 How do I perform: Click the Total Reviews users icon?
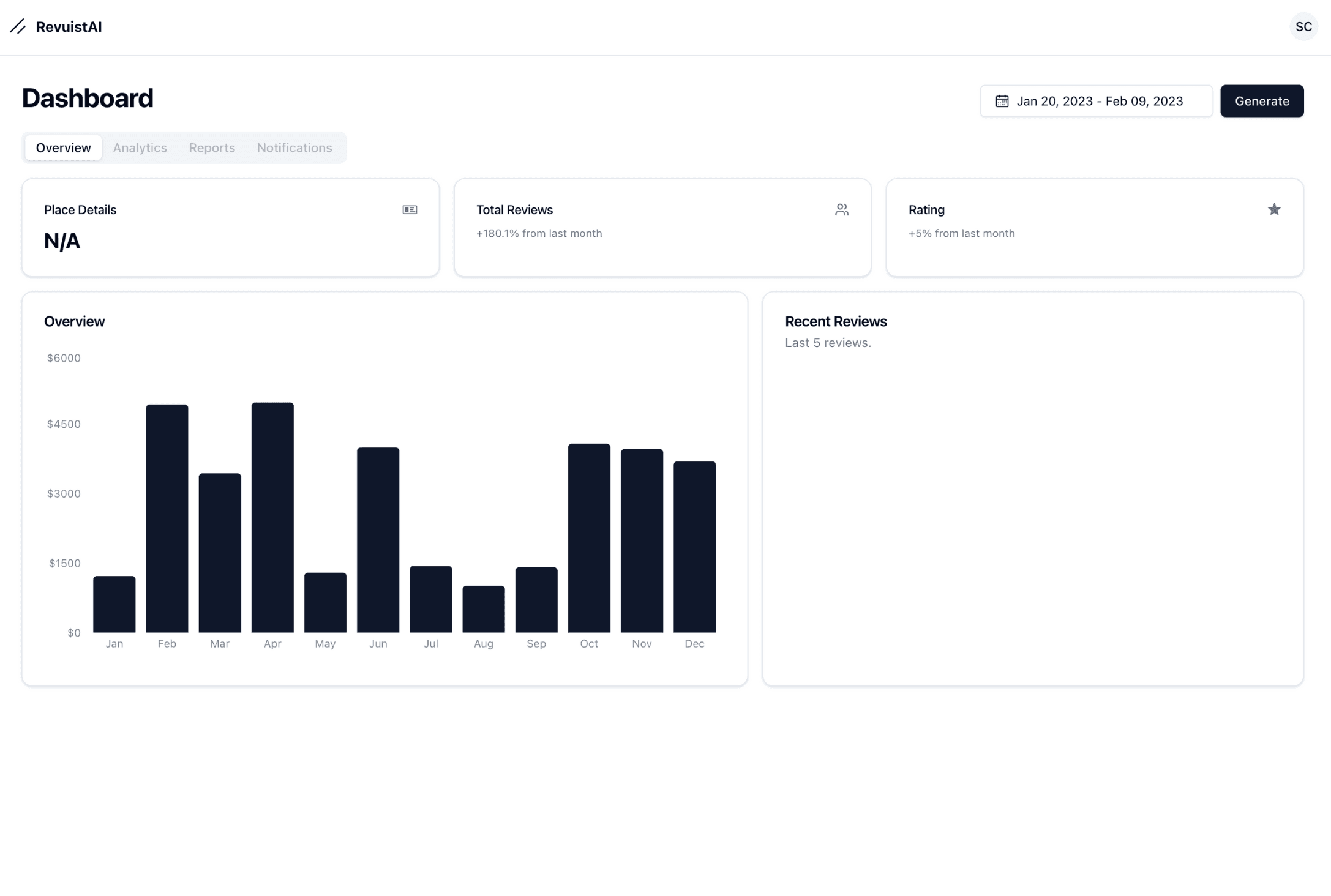(841, 210)
